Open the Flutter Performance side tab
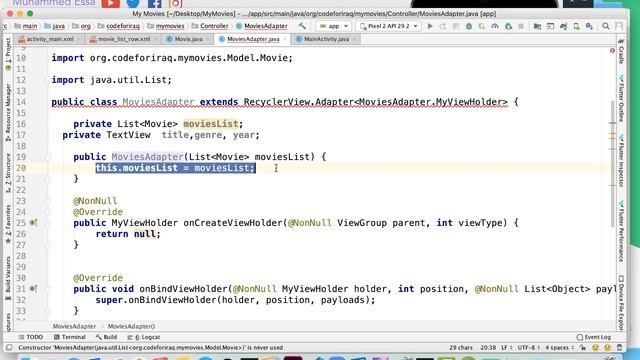The width and height of the screenshot is (640, 360). click(x=621, y=231)
